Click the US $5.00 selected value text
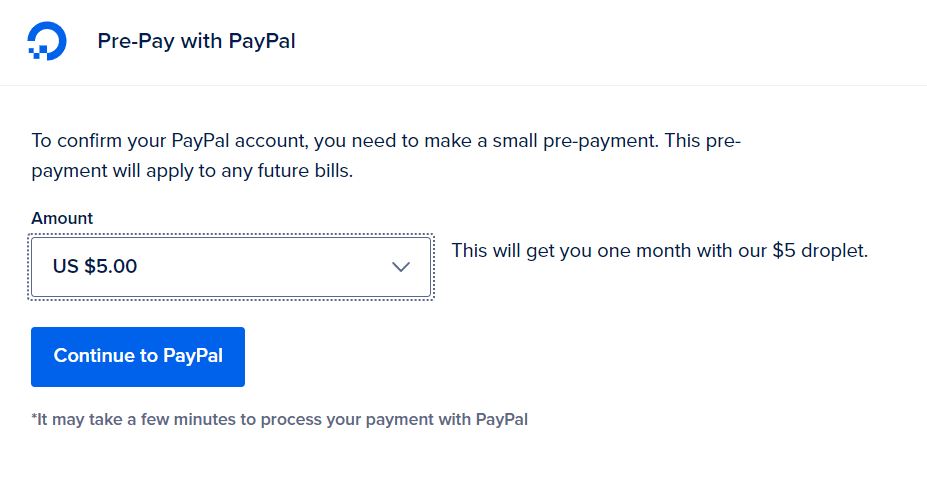Image resolution: width=927 pixels, height=479 pixels. 95,266
